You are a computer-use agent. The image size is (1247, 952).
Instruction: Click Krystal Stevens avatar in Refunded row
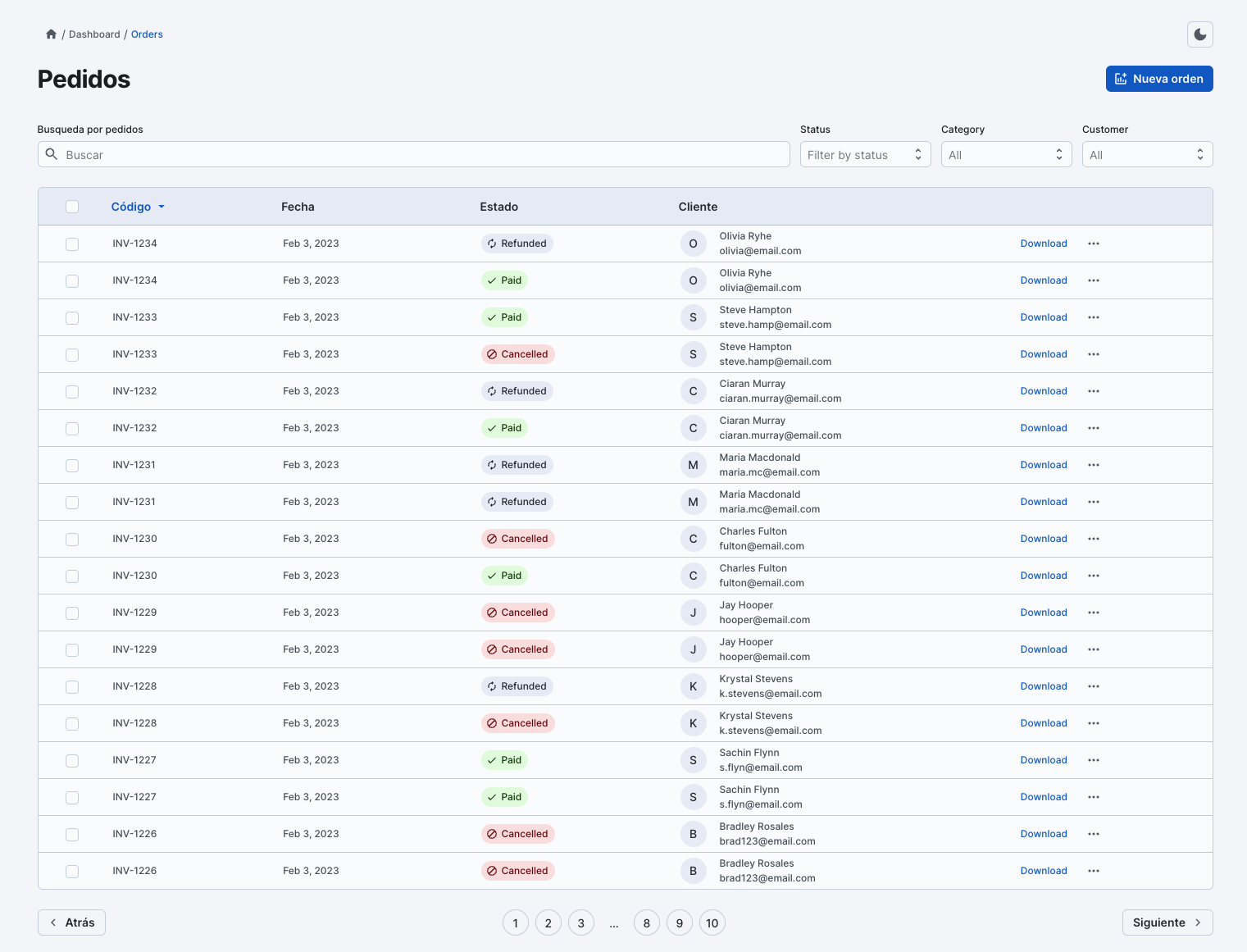pos(693,686)
